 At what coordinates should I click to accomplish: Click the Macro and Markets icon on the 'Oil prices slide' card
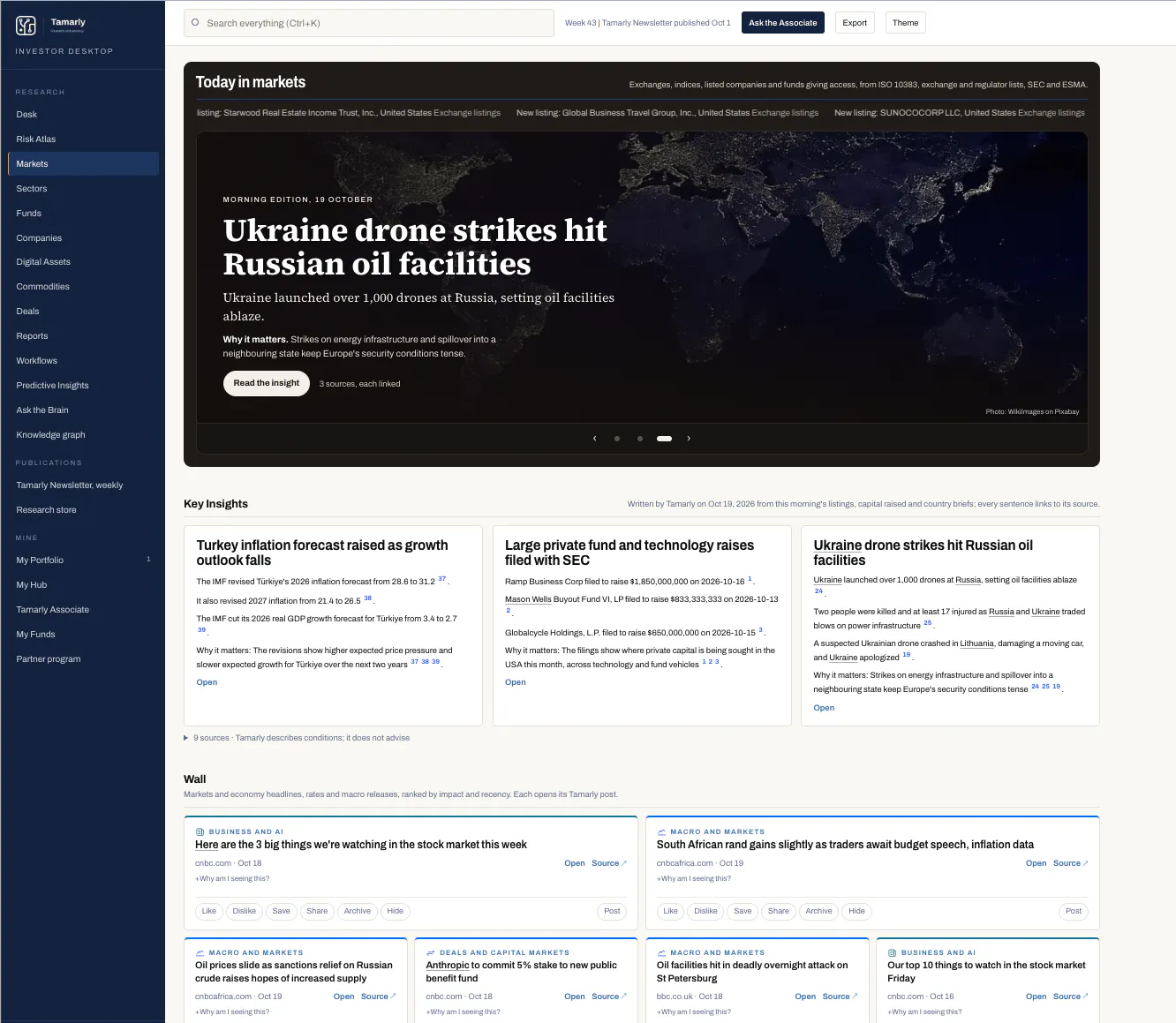(200, 952)
